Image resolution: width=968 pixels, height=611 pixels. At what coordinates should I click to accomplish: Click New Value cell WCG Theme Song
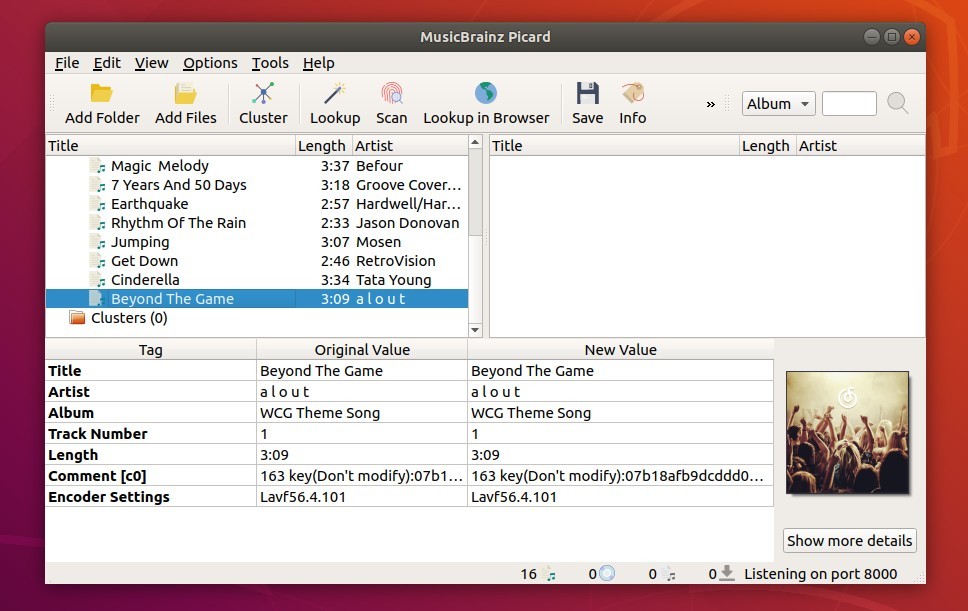(620, 413)
